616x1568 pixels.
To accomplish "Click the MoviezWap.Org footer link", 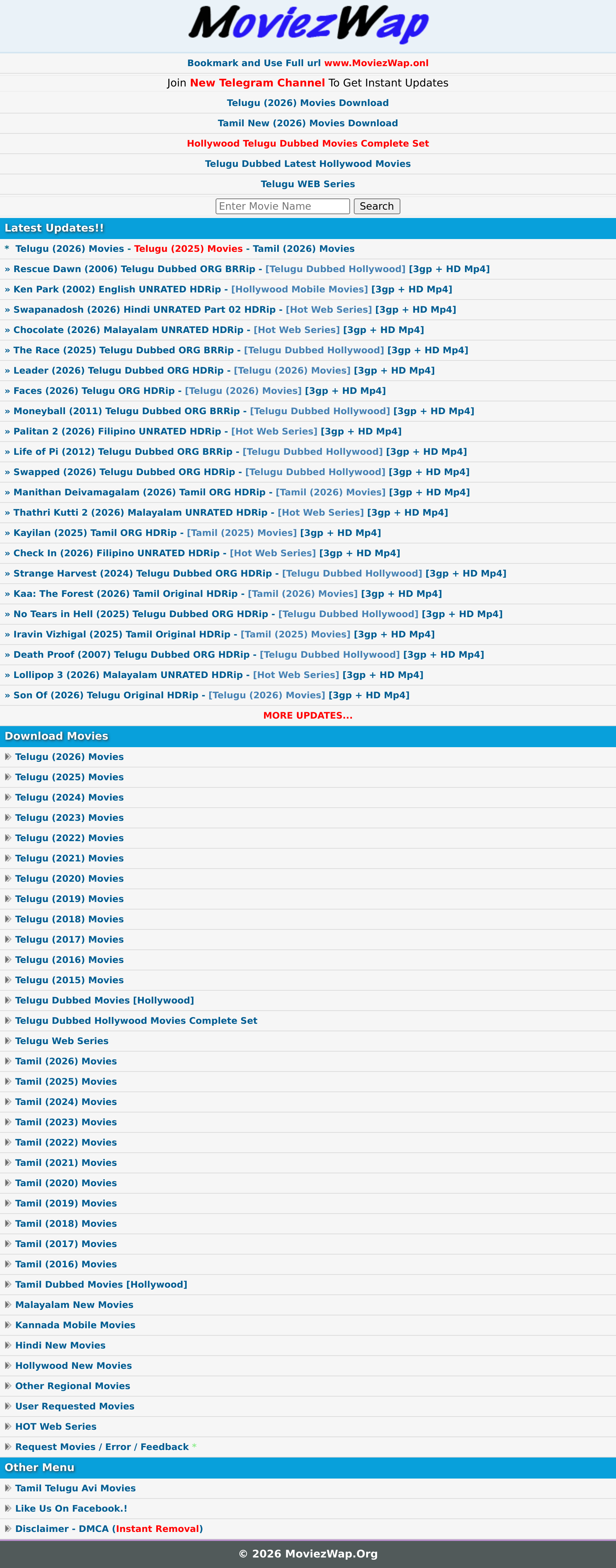I will (x=331, y=1553).
